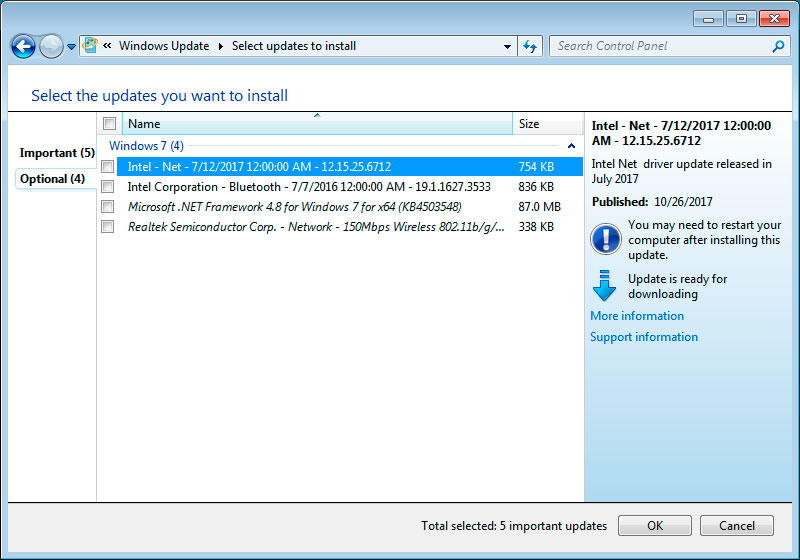The height and width of the screenshot is (560, 800).
Task: Switch to the Important (5) tab
Action: point(57,153)
